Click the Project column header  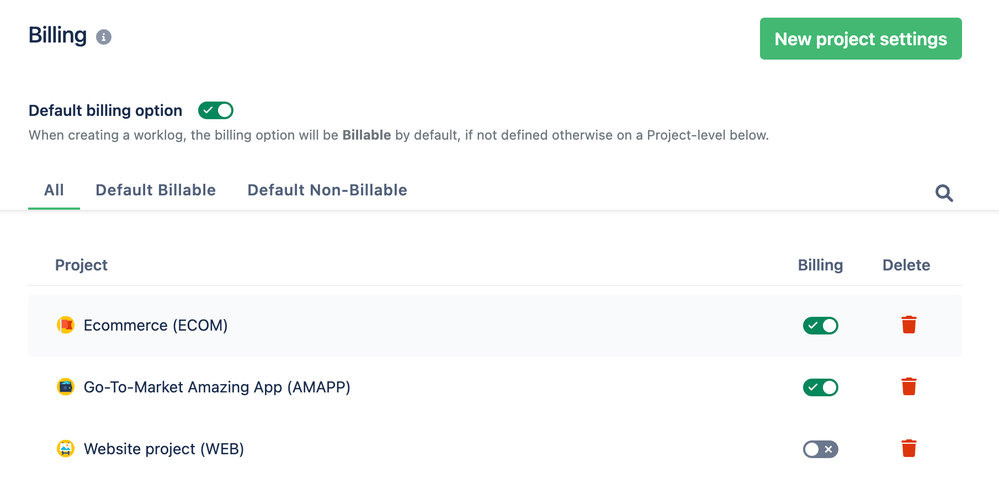81,265
